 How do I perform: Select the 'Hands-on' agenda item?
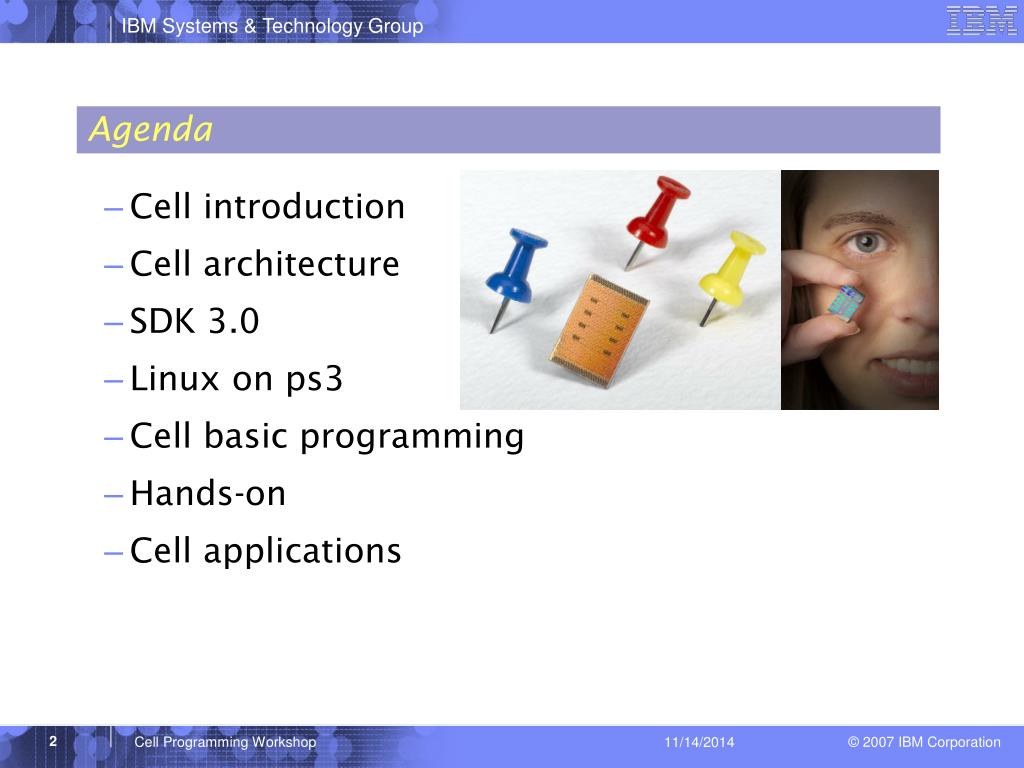[208, 494]
